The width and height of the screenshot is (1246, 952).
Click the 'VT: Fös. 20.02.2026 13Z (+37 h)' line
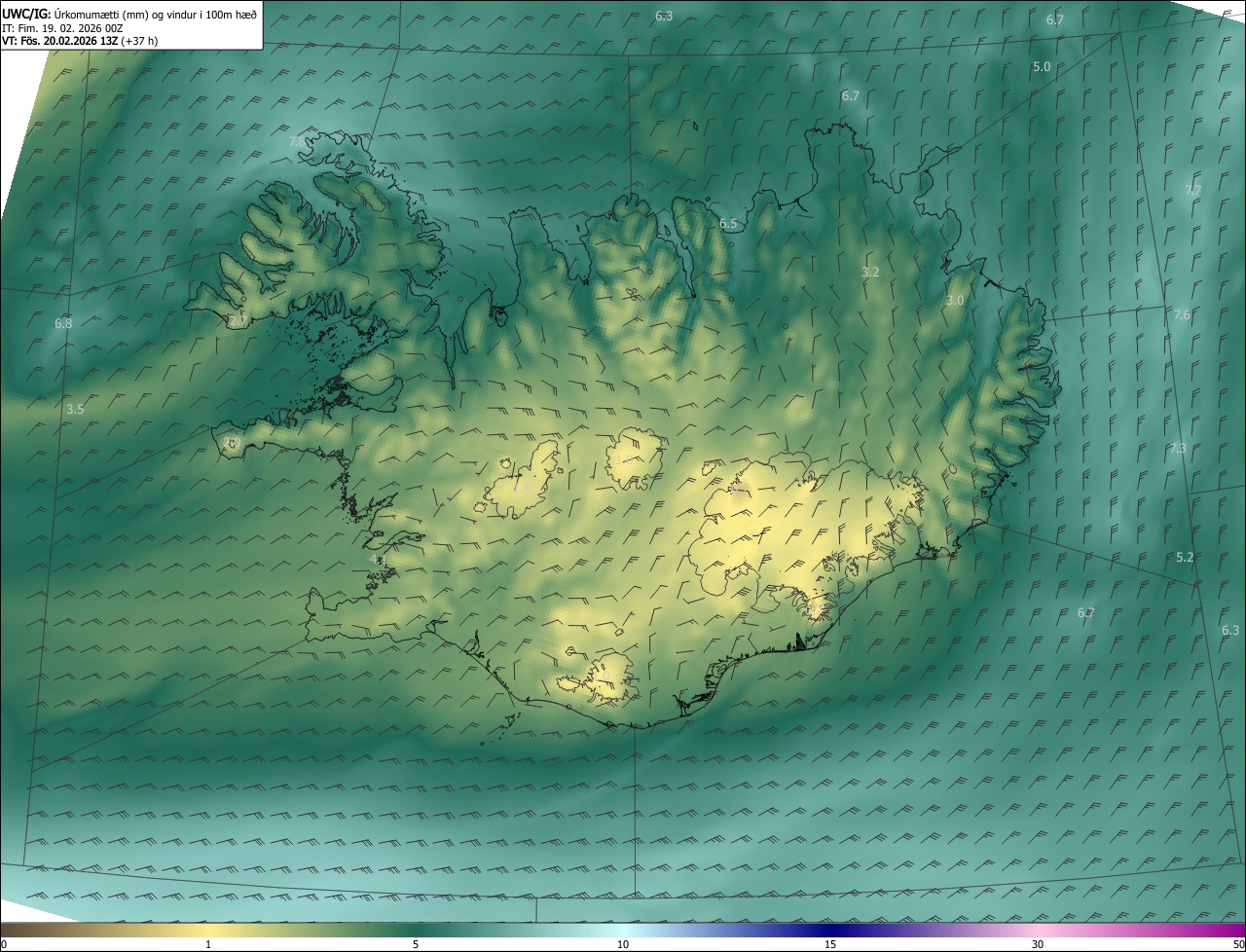pyautogui.click(x=80, y=41)
